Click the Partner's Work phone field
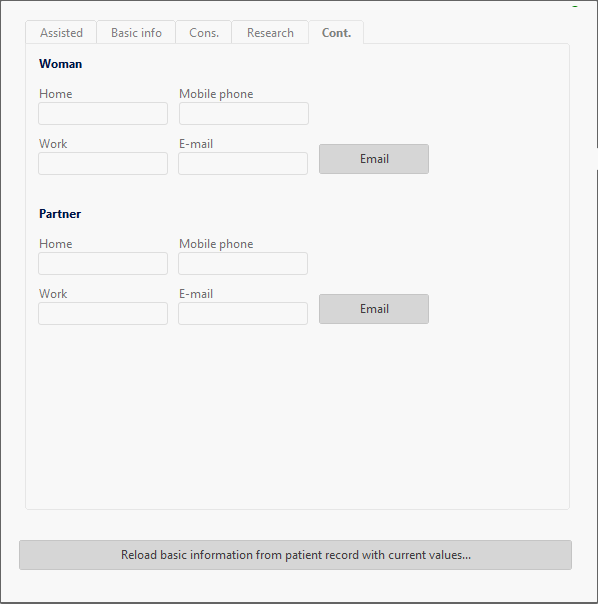This screenshot has width=598, height=604. point(103,313)
